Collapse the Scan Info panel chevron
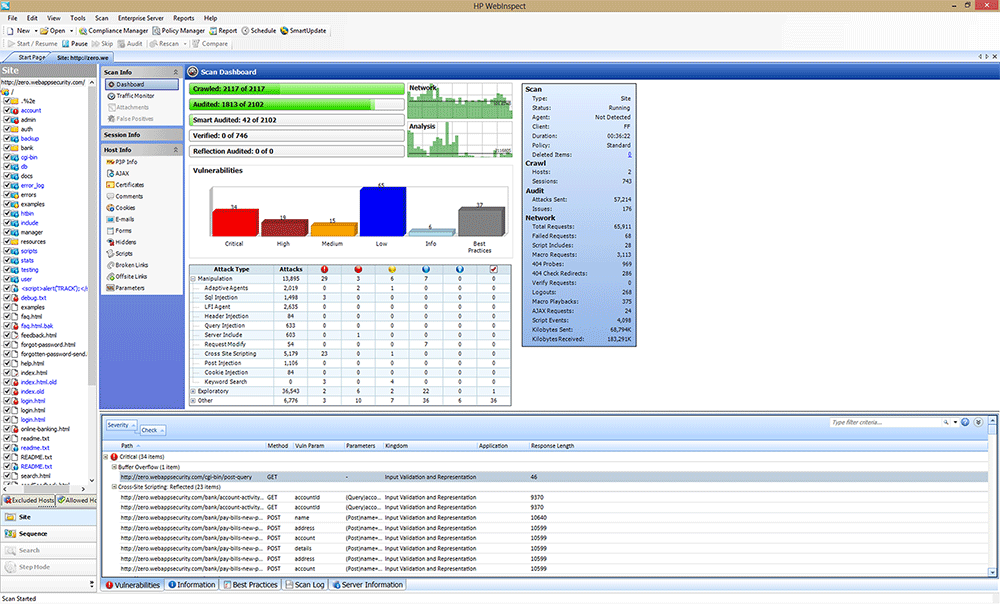 [175, 73]
